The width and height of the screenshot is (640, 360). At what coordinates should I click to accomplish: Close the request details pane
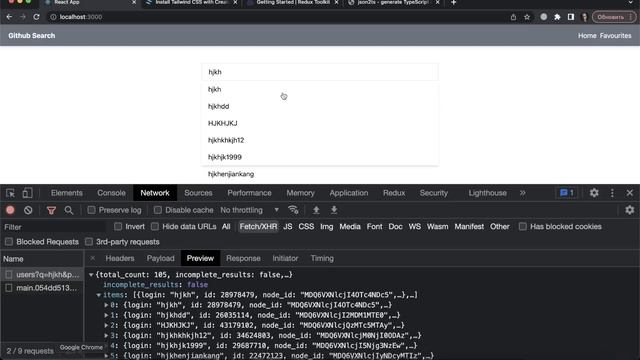tap(93, 258)
